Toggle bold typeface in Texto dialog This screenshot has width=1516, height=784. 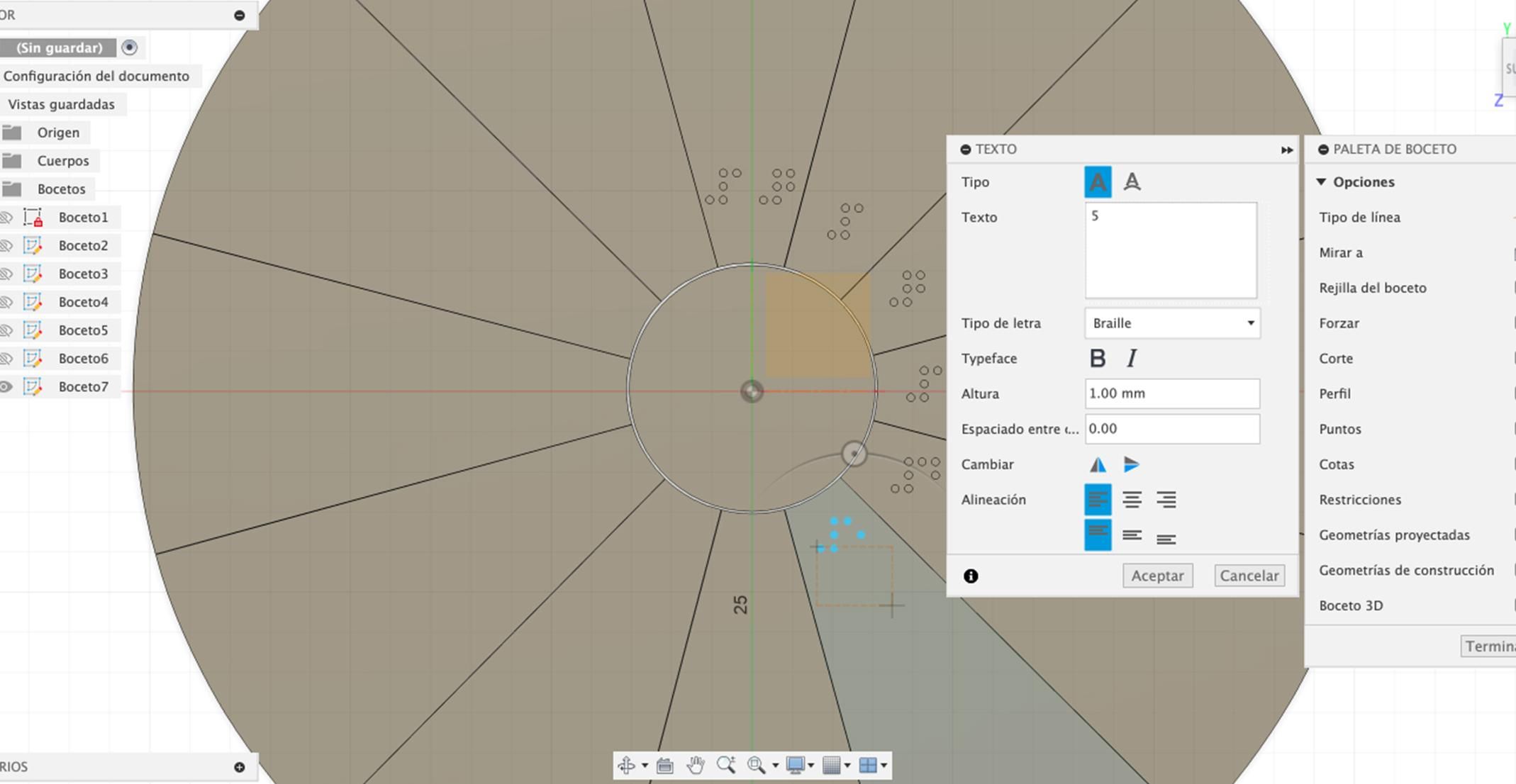(1097, 359)
